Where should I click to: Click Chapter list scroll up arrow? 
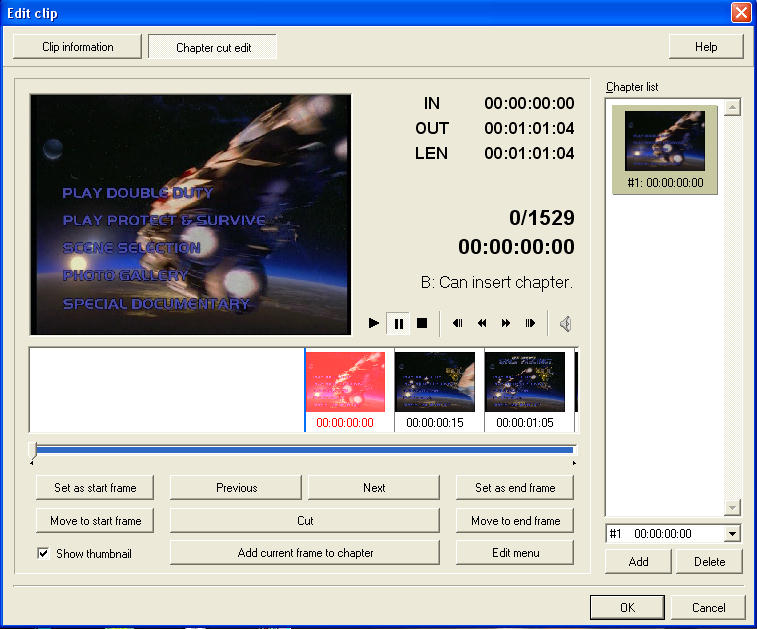tap(732, 107)
